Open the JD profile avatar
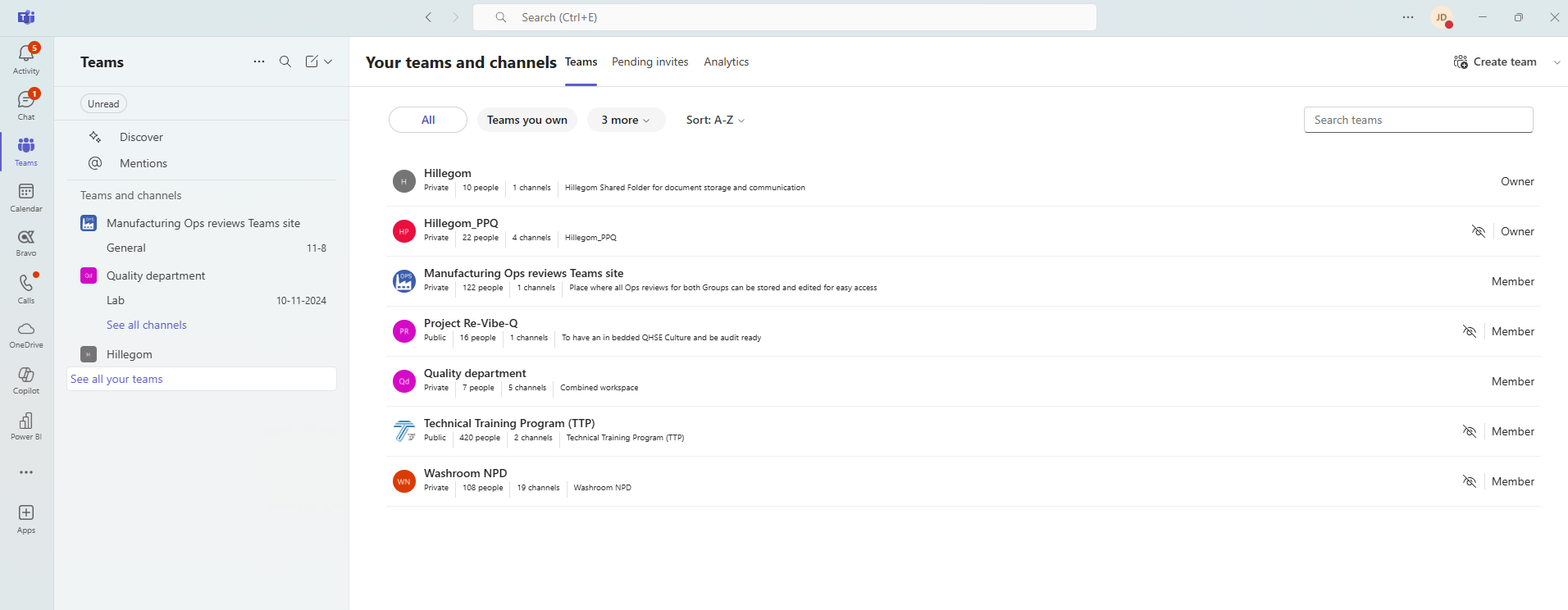Image resolution: width=1568 pixels, height=610 pixels. click(x=1442, y=17)
